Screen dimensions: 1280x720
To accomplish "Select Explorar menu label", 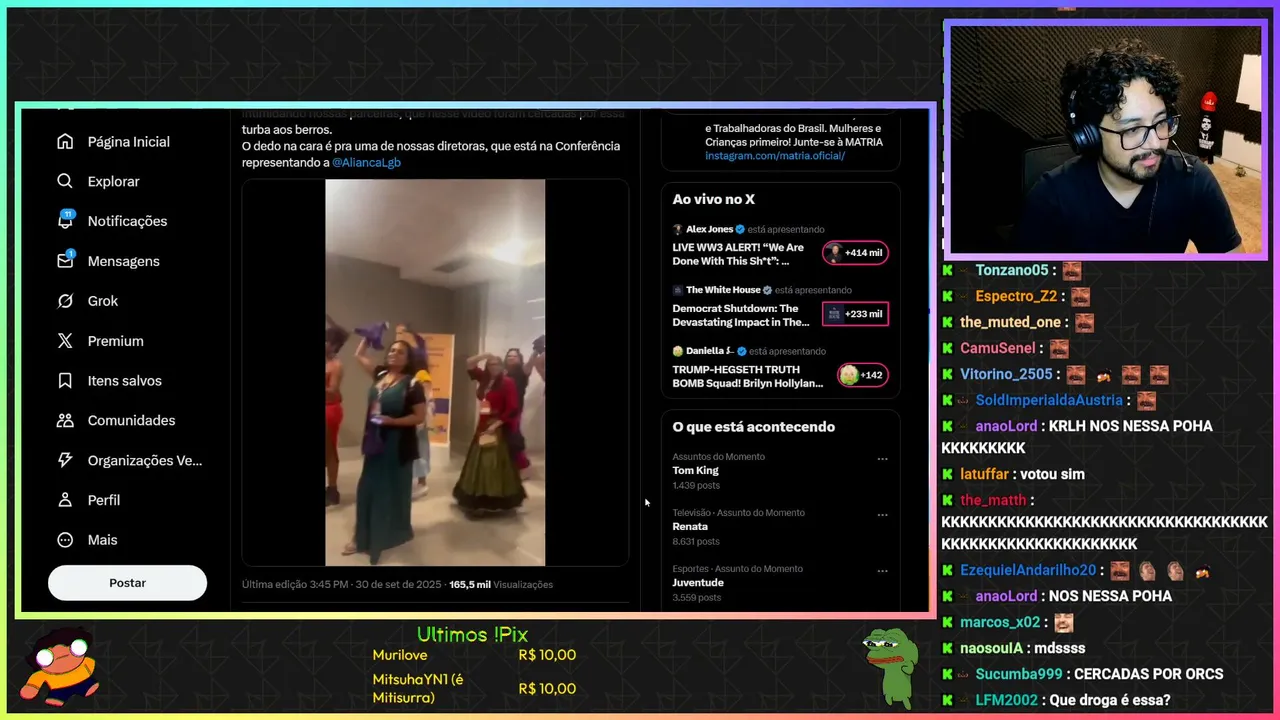I will 114,181.
